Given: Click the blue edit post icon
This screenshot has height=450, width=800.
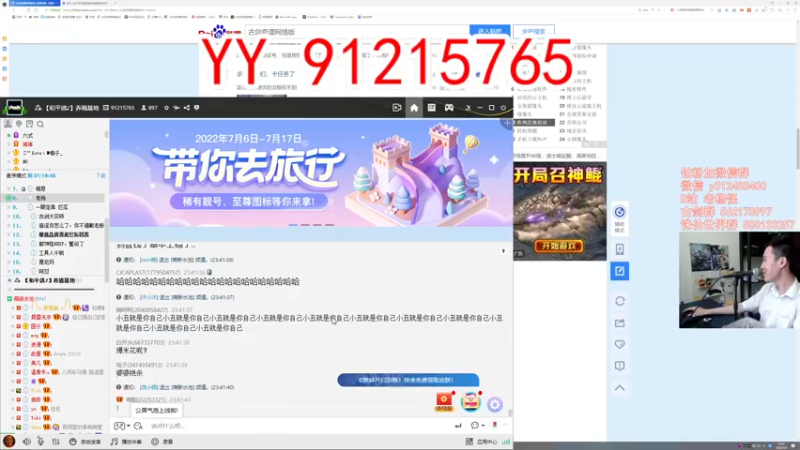Looking at the screenshot, I should [x=619, y=271].
